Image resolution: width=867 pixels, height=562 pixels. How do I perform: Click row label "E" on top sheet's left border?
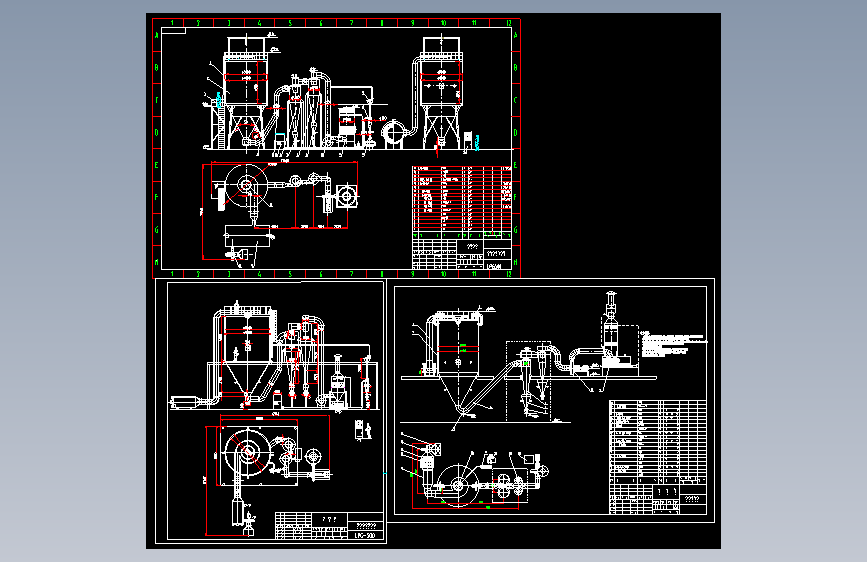pos(157,165)
